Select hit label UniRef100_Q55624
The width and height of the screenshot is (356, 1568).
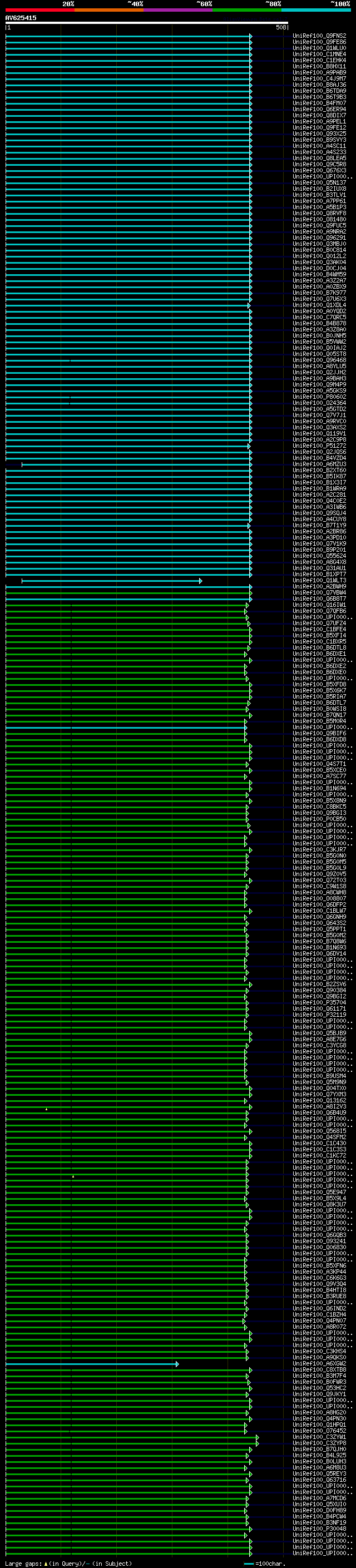(x=319, y=556)
